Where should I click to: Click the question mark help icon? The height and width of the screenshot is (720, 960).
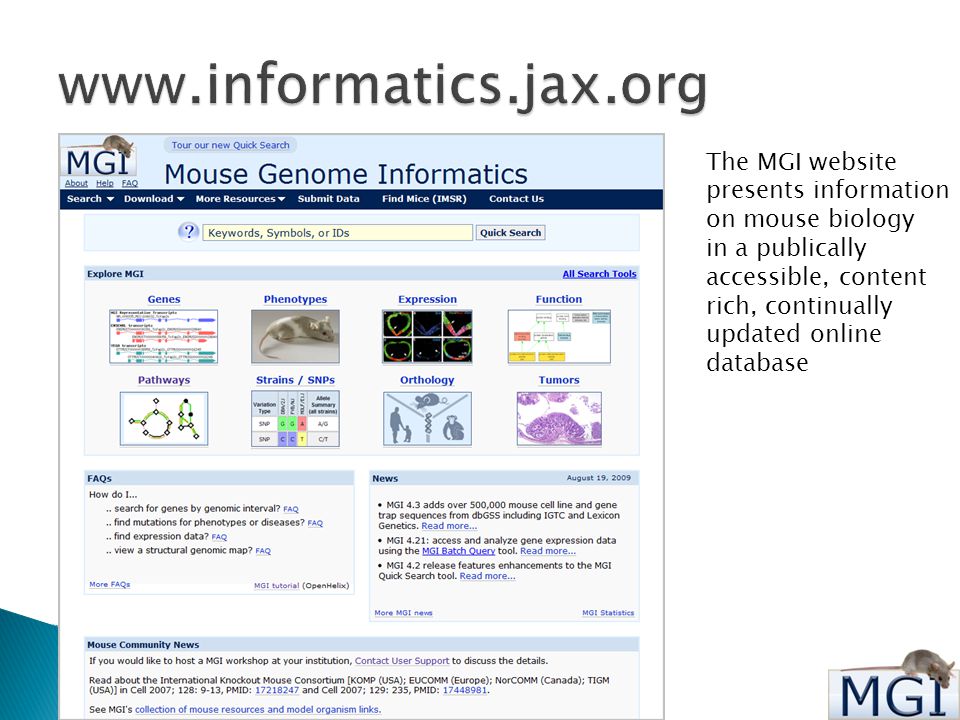189,232
